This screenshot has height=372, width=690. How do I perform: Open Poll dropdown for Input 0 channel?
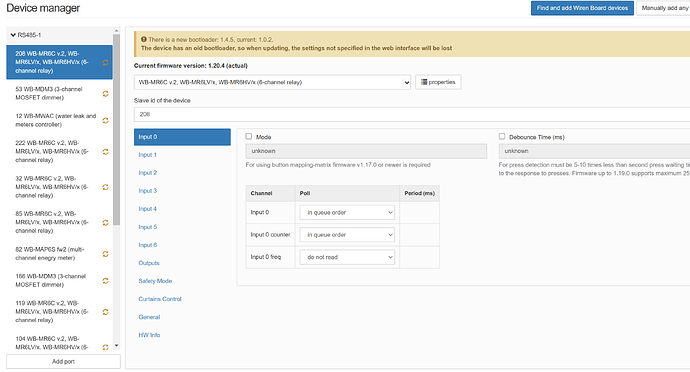click(347, 213)
